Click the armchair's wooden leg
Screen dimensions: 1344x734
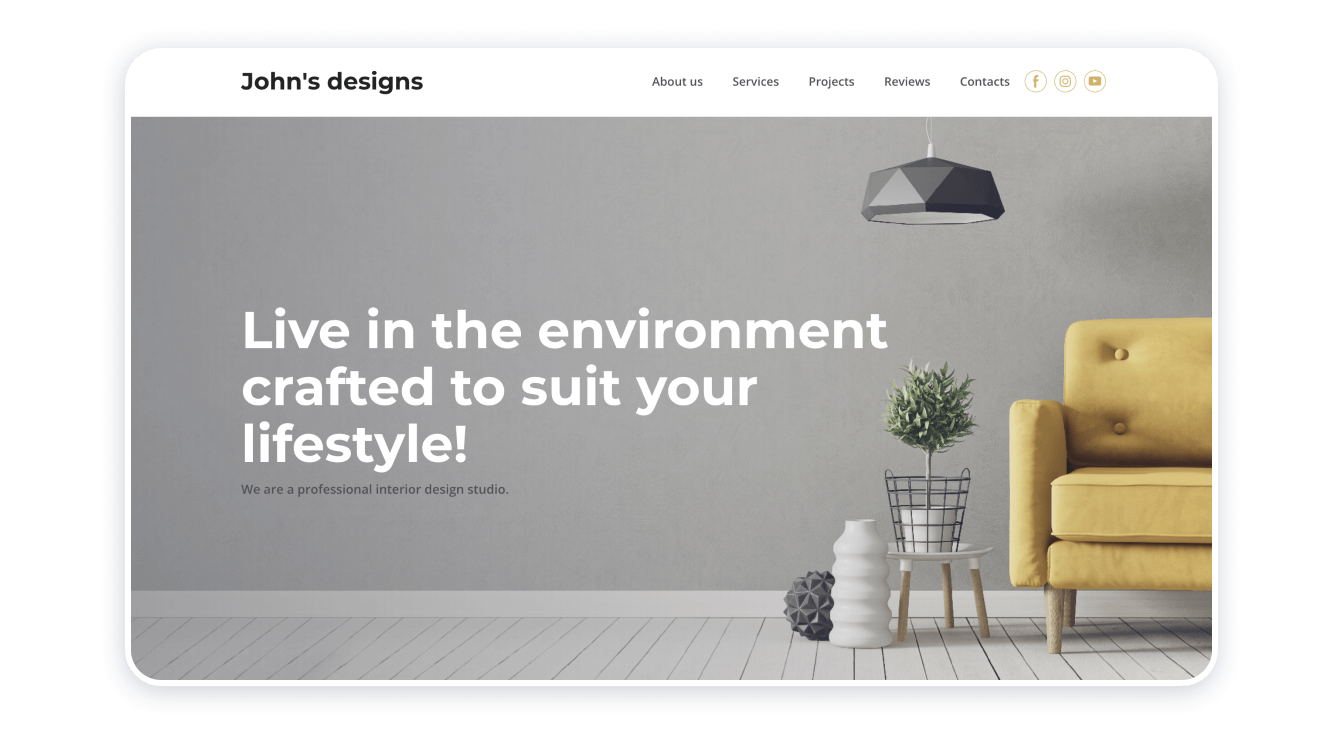[1060, 618]
